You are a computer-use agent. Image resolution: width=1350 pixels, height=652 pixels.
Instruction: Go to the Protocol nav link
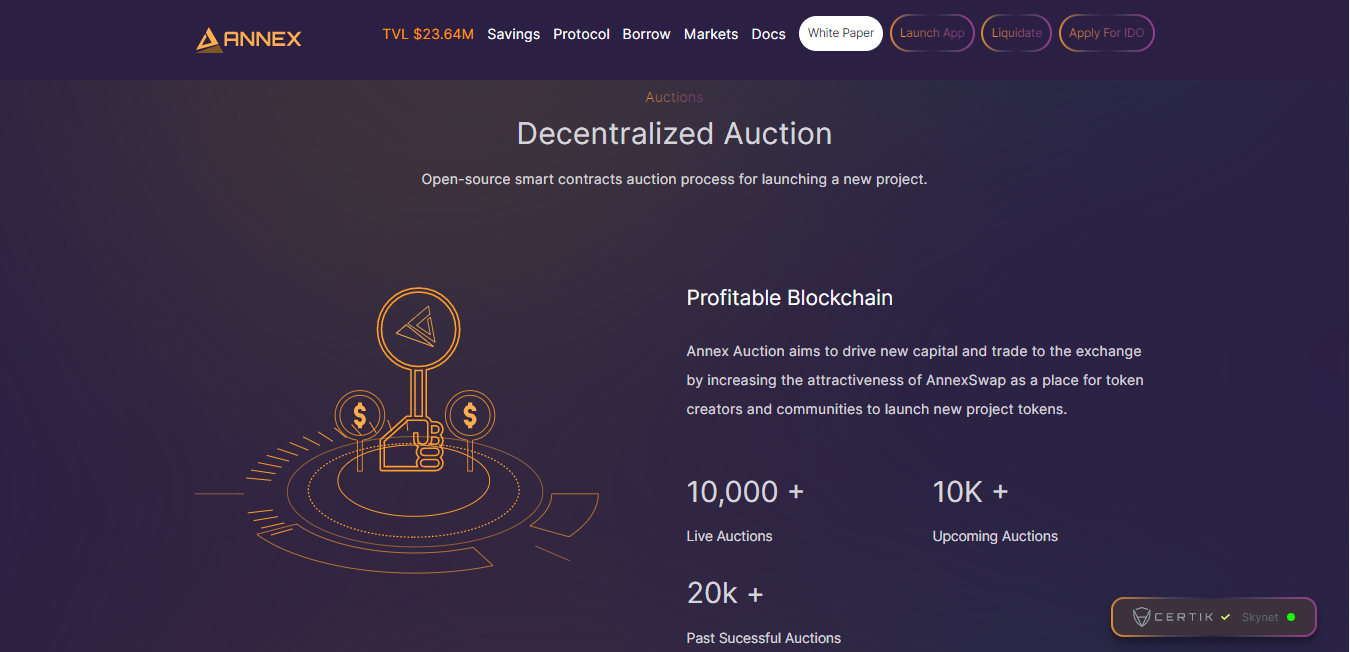click(x=581, y=34)
